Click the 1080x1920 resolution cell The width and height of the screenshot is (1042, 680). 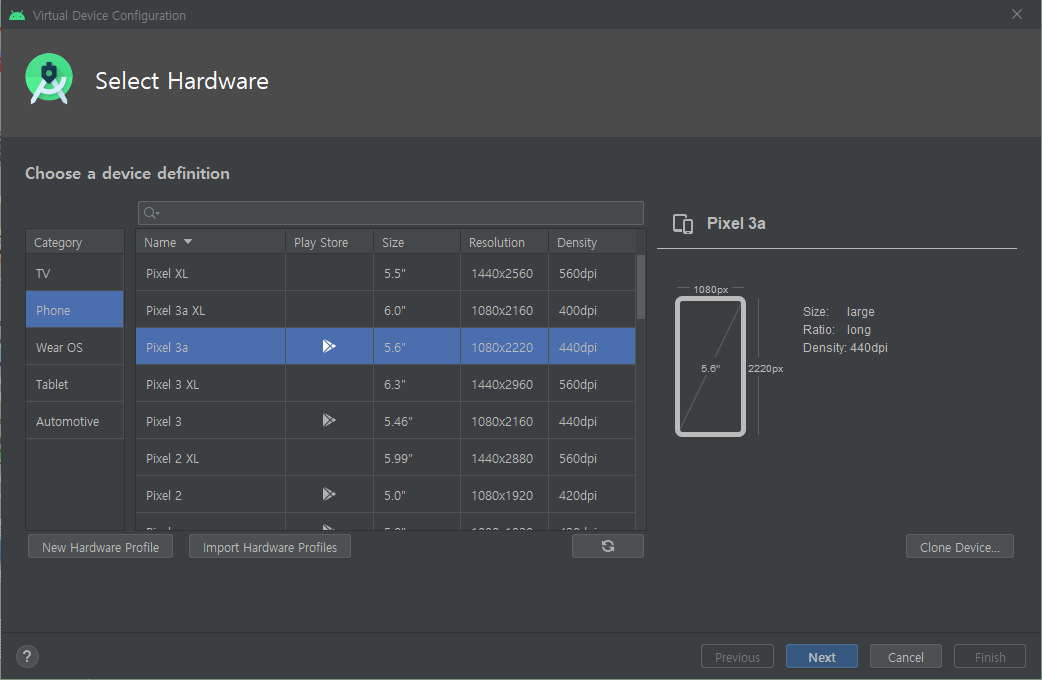pos(502,495)
